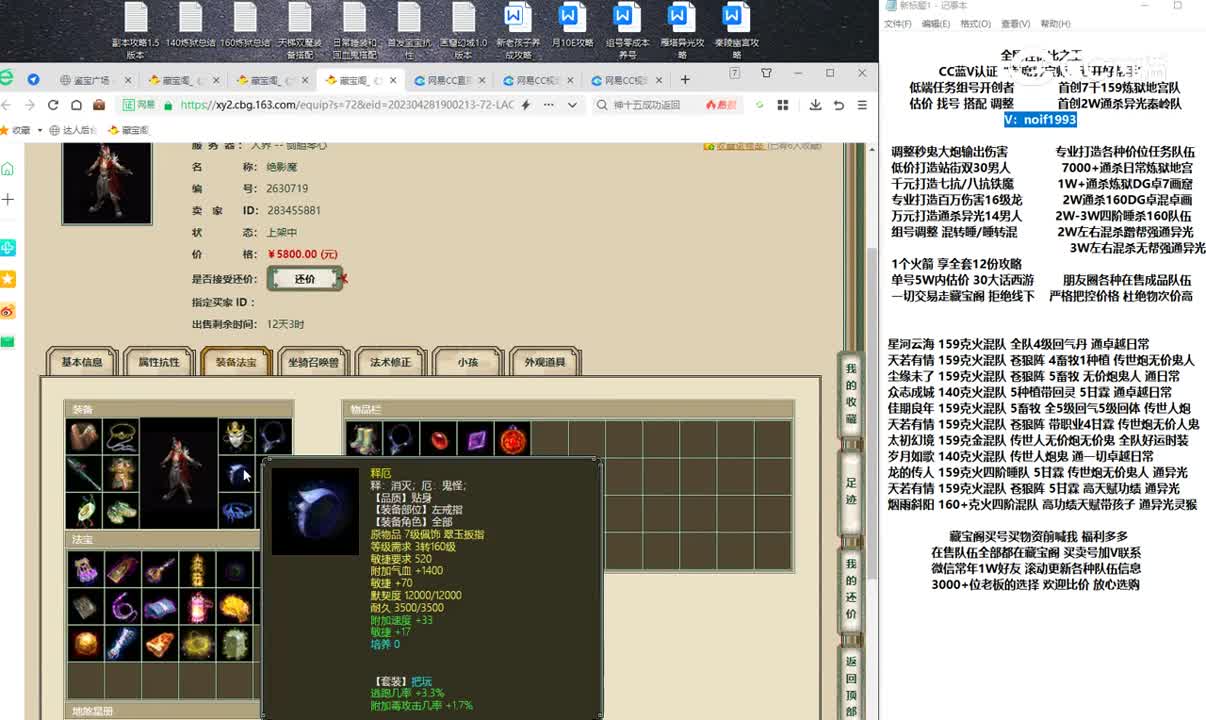Click the 藏宝阁 bookmark link

pyautogui.click(x=128, y=130)
